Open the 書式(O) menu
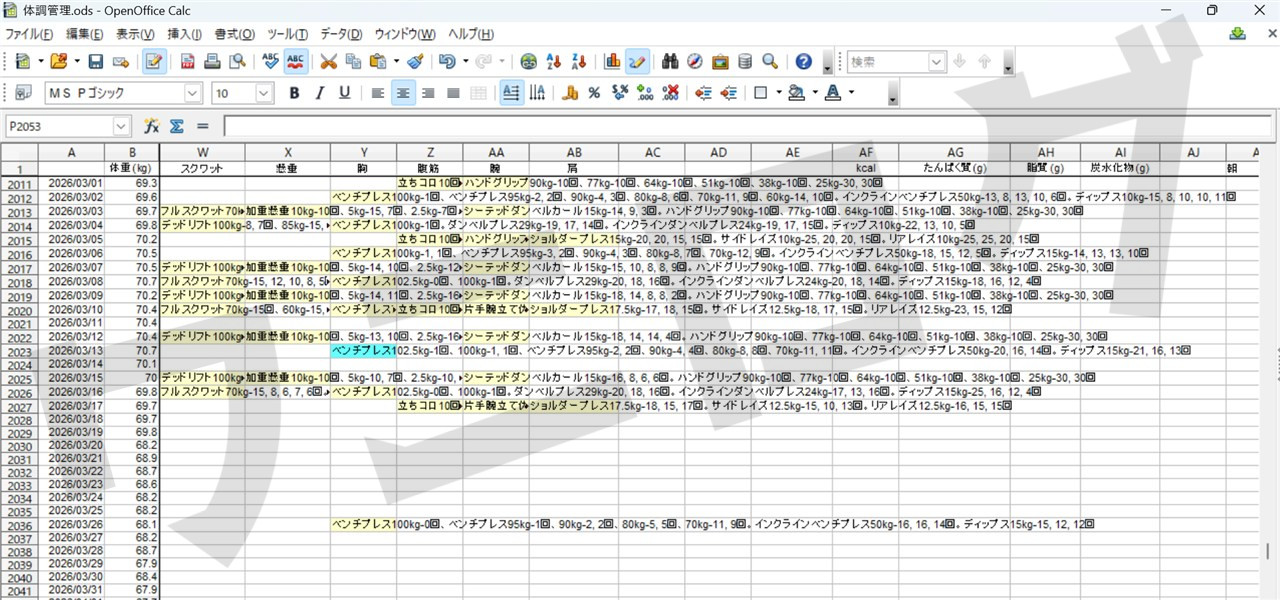This screenshot has width=1280, height=600. [234, 34]
